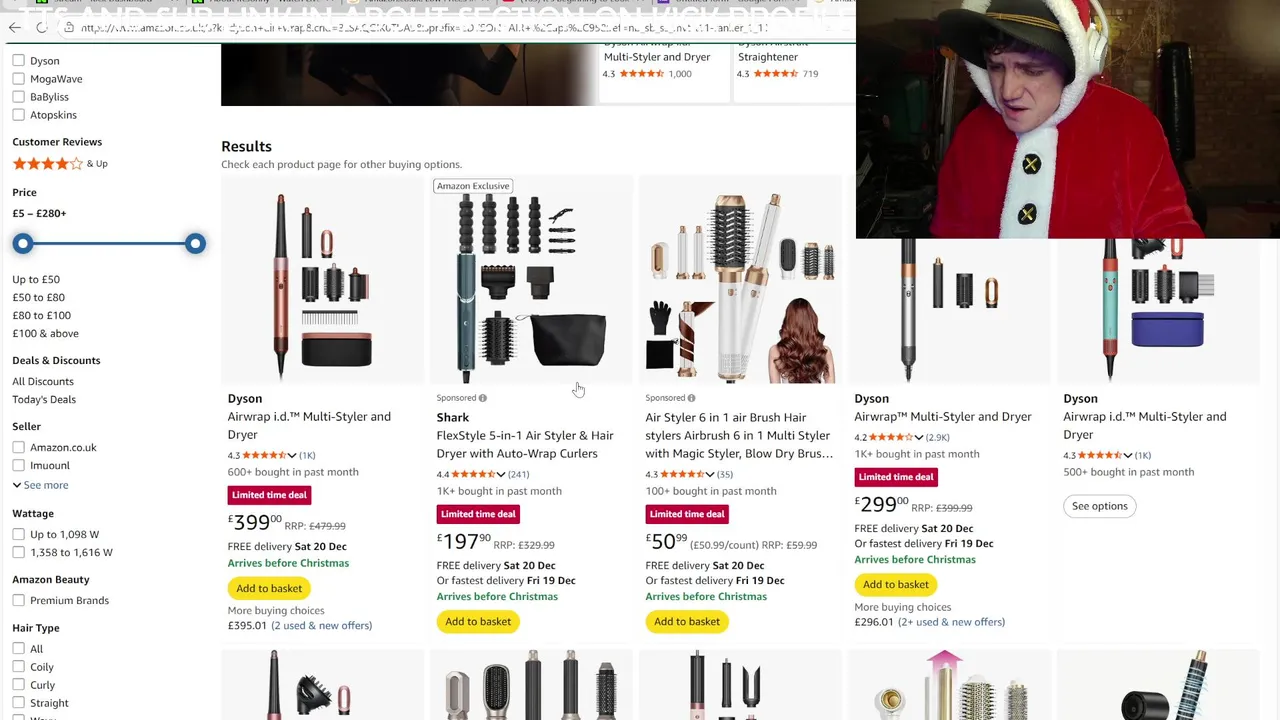Viewport: 1280px width, 720px height.
Task: Tick wattage 1,358 to 1,616 W checkbox
Action: click(18, 552)
